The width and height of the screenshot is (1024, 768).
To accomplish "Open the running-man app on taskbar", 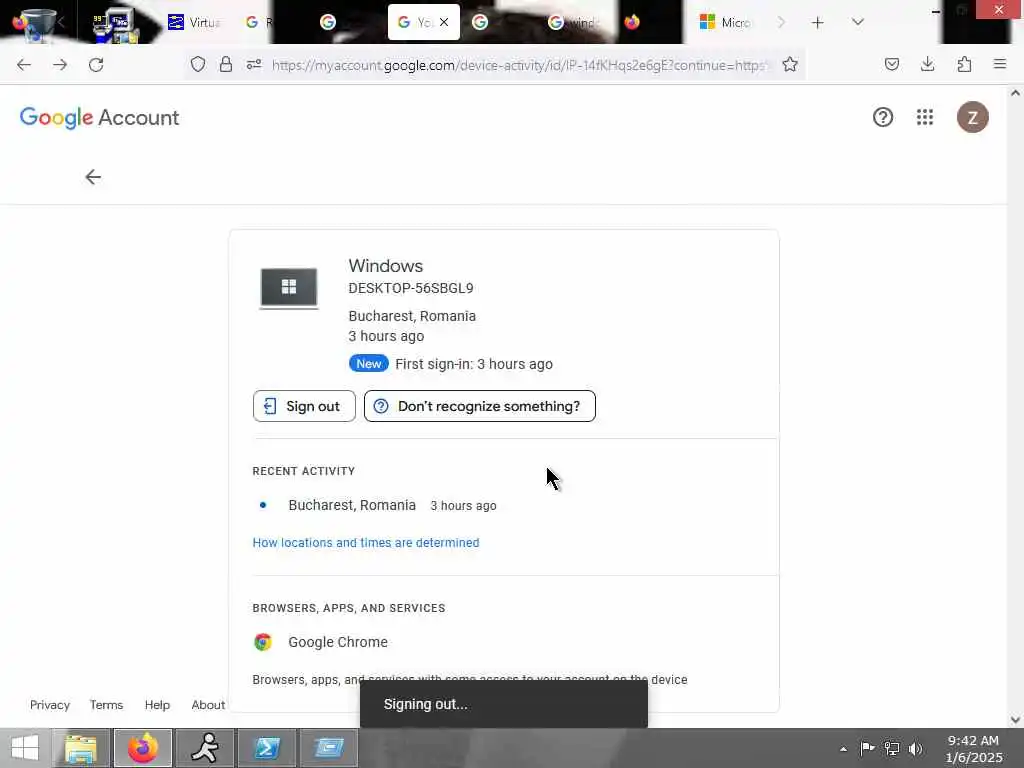I will coord(205,748).
